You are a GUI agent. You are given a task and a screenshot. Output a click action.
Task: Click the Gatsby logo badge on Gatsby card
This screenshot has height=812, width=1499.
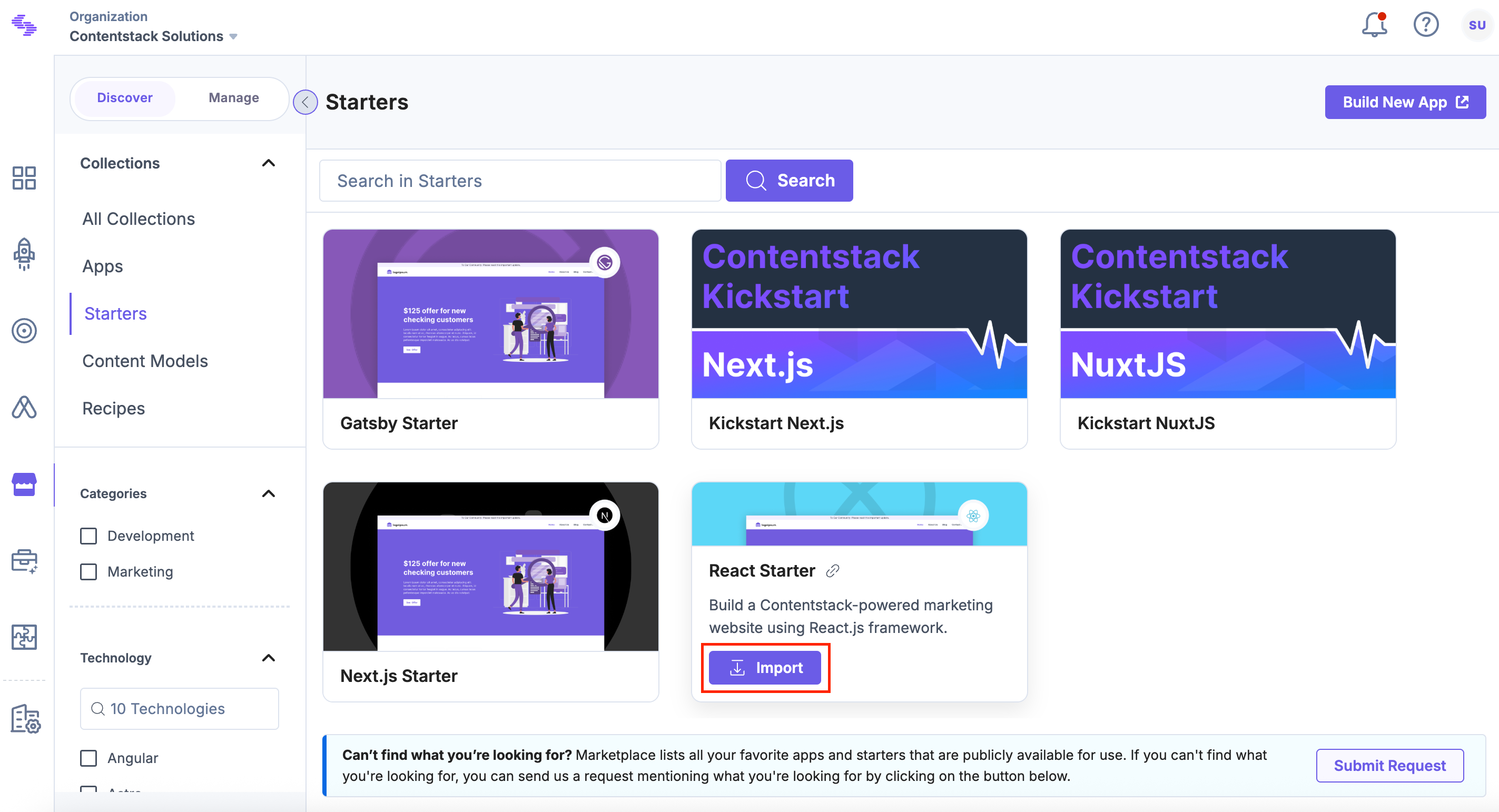[x=605, y=263]
